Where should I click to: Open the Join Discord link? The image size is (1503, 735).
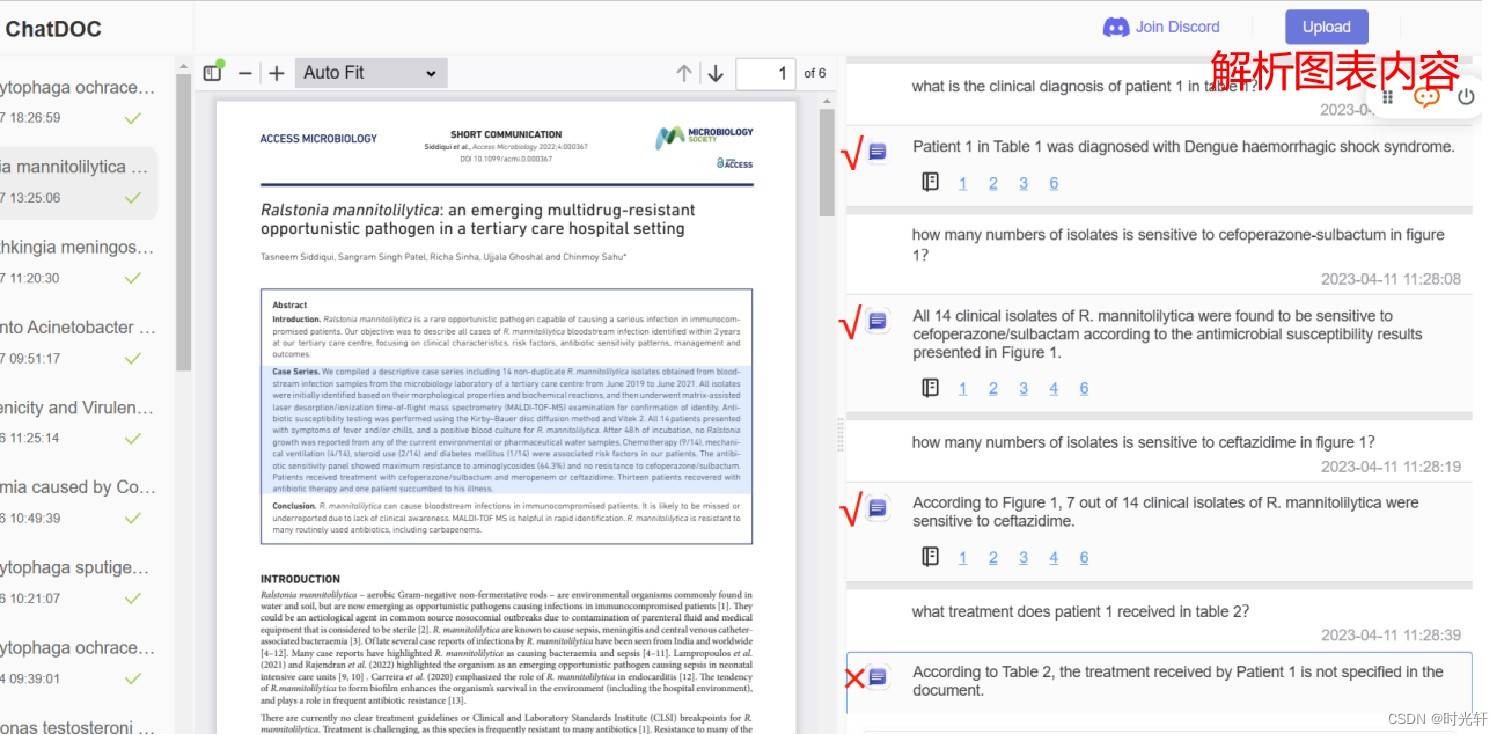click(1177, 27)
